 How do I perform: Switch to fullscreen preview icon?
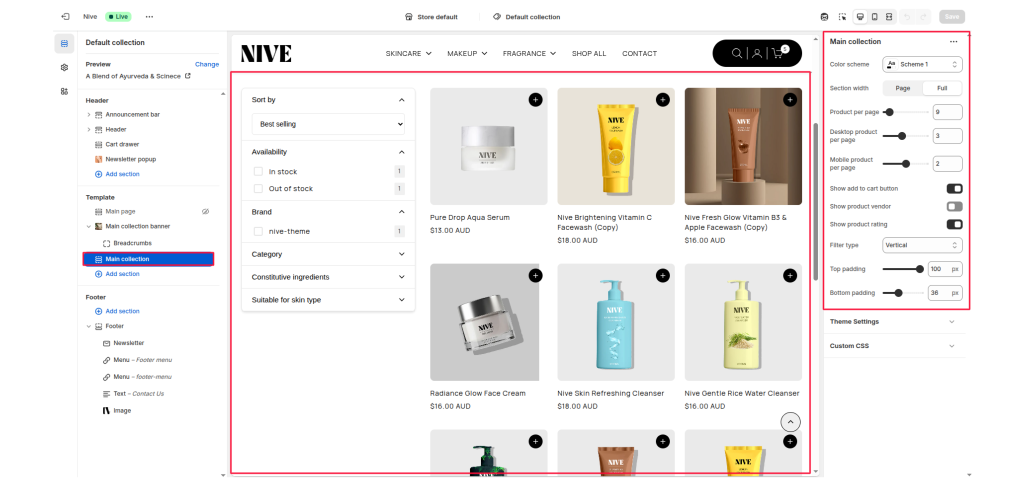point(889,17)
